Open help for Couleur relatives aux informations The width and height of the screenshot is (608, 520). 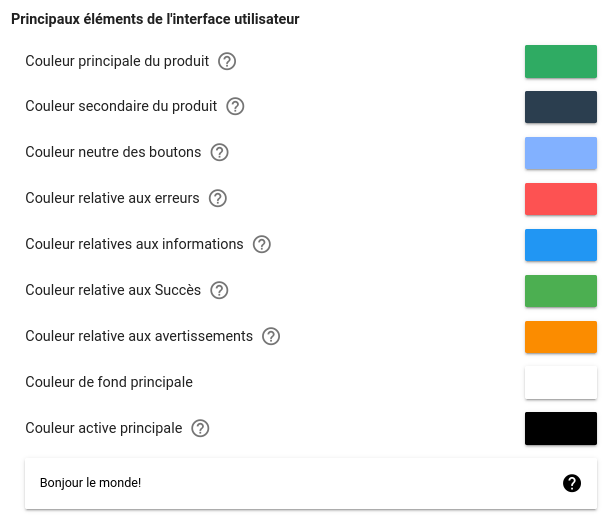262,244
